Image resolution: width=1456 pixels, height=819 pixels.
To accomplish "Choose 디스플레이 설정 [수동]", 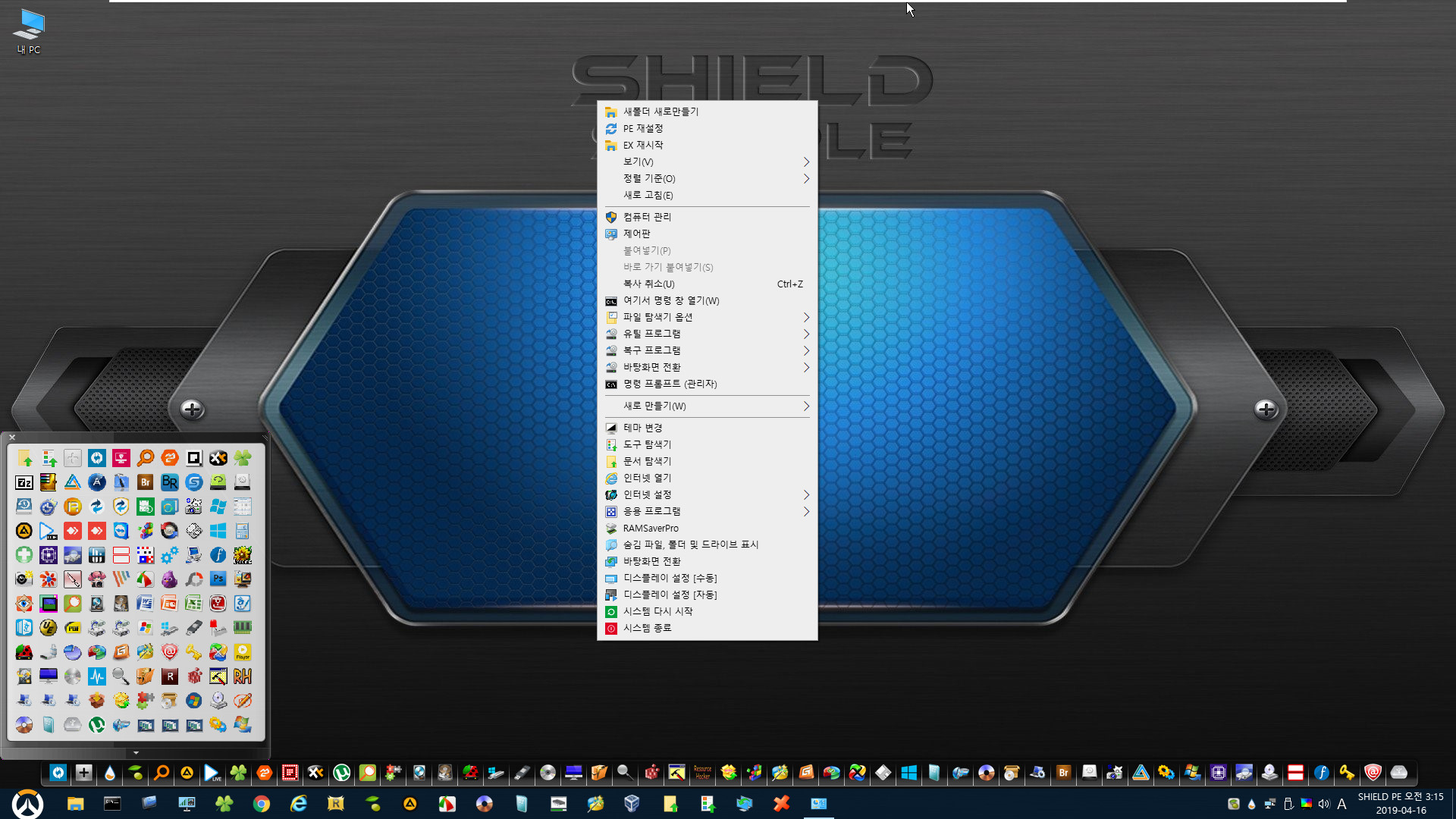I will click(708, 578).
